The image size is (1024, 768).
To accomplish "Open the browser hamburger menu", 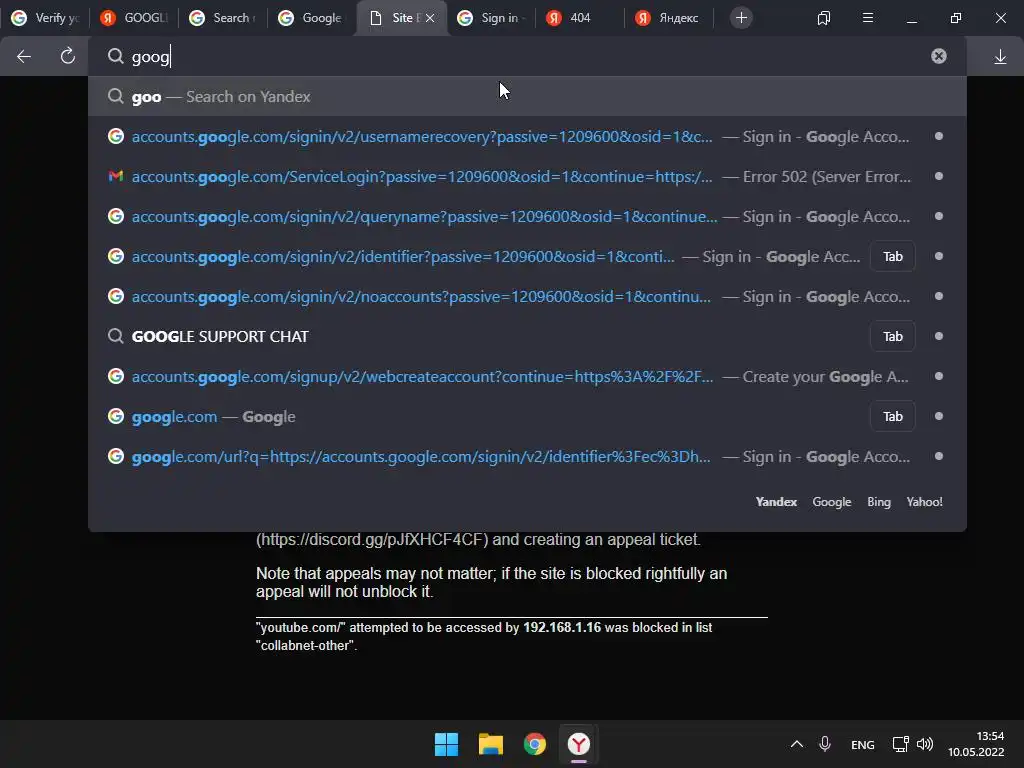I will [868, 18].
